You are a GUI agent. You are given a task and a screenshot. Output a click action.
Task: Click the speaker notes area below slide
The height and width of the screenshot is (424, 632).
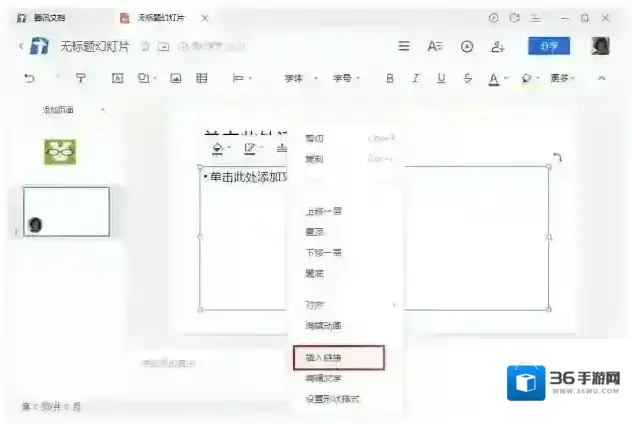coord(169,364)
